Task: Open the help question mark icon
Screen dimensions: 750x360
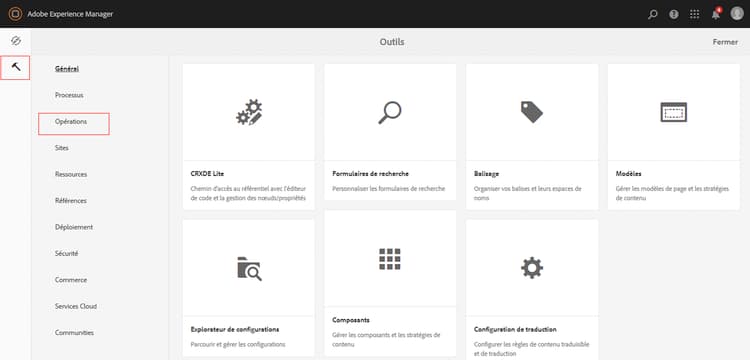Action: tap(674, 14)
